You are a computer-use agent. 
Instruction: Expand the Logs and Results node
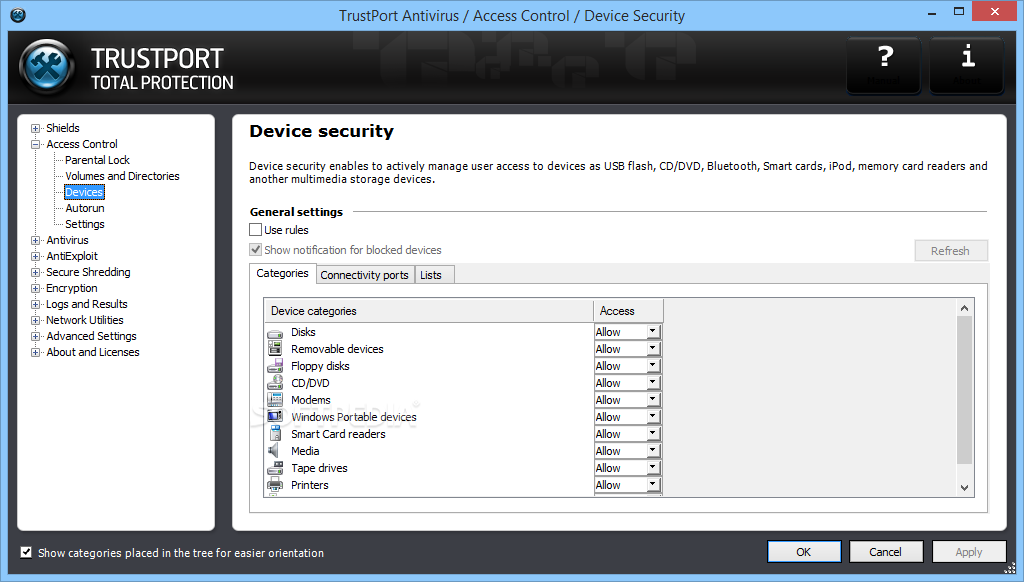pos(35,304)
